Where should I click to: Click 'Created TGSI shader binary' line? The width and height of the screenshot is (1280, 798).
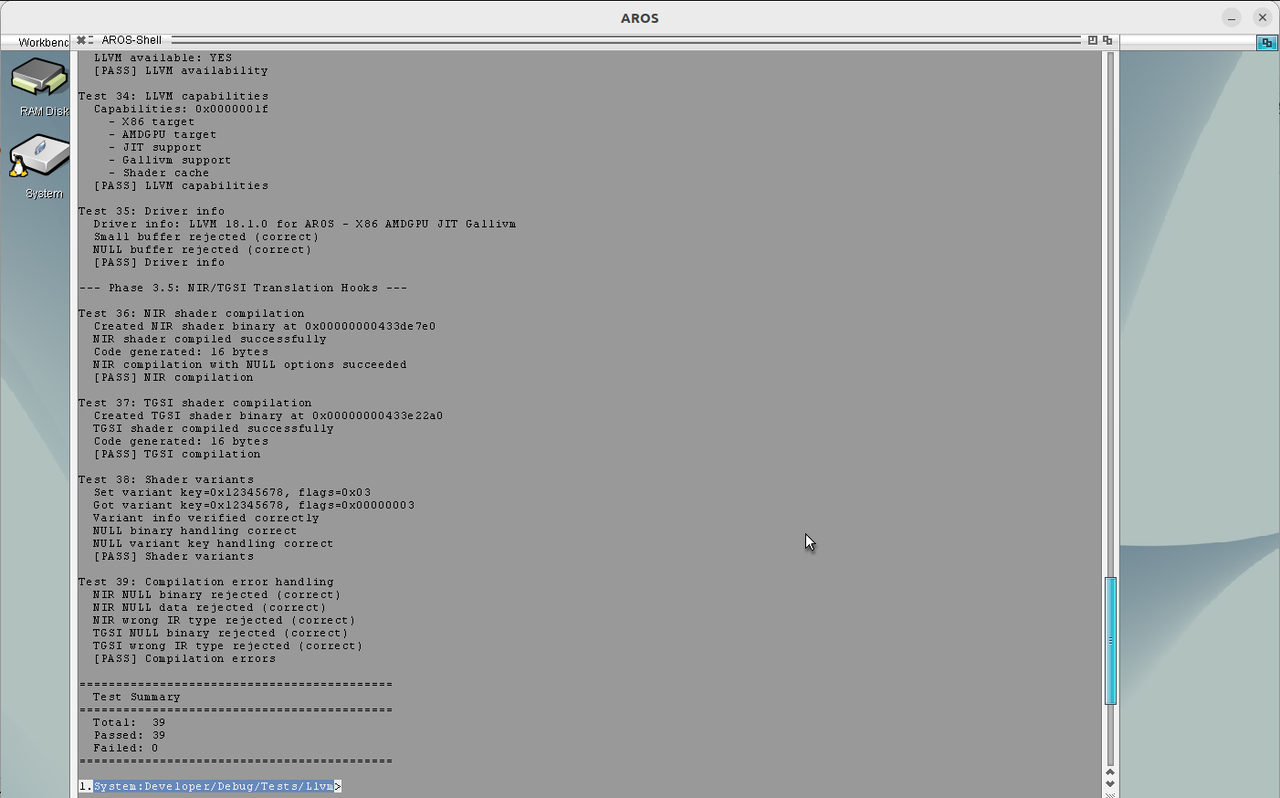pyautogui.click(x=268, y=416)
